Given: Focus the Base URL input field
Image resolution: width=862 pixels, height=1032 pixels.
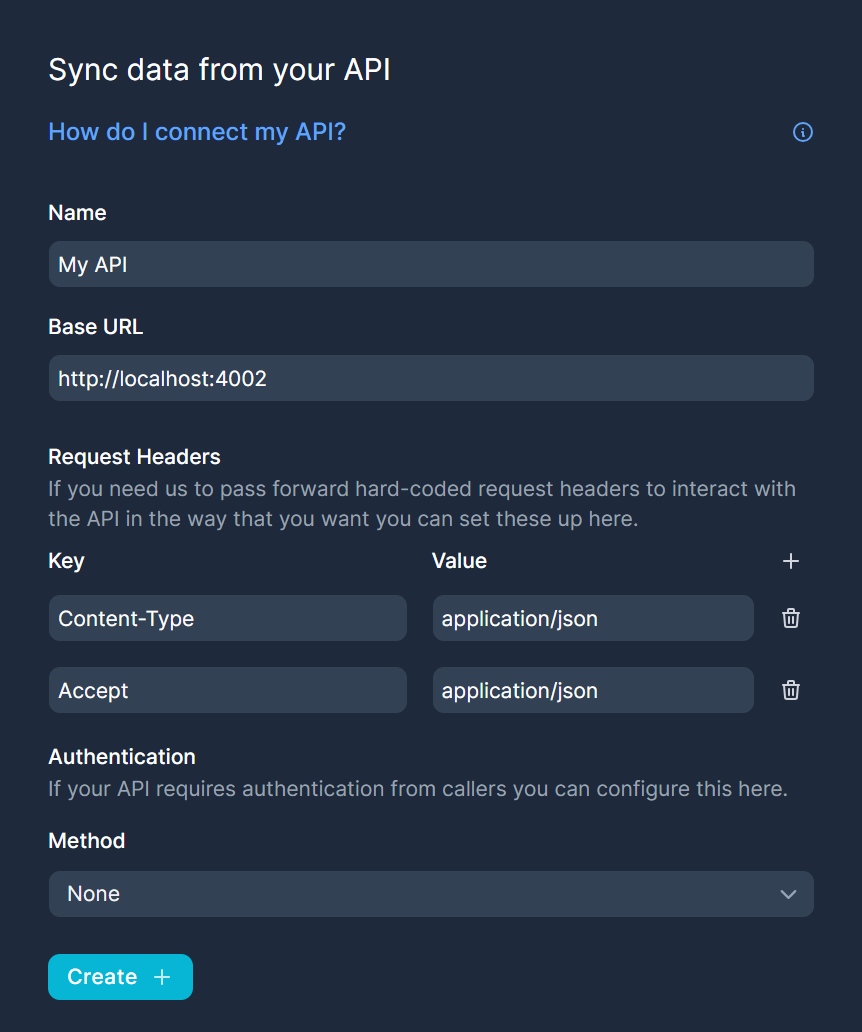Looking at the screenshot, I should (x=431, y=378).
